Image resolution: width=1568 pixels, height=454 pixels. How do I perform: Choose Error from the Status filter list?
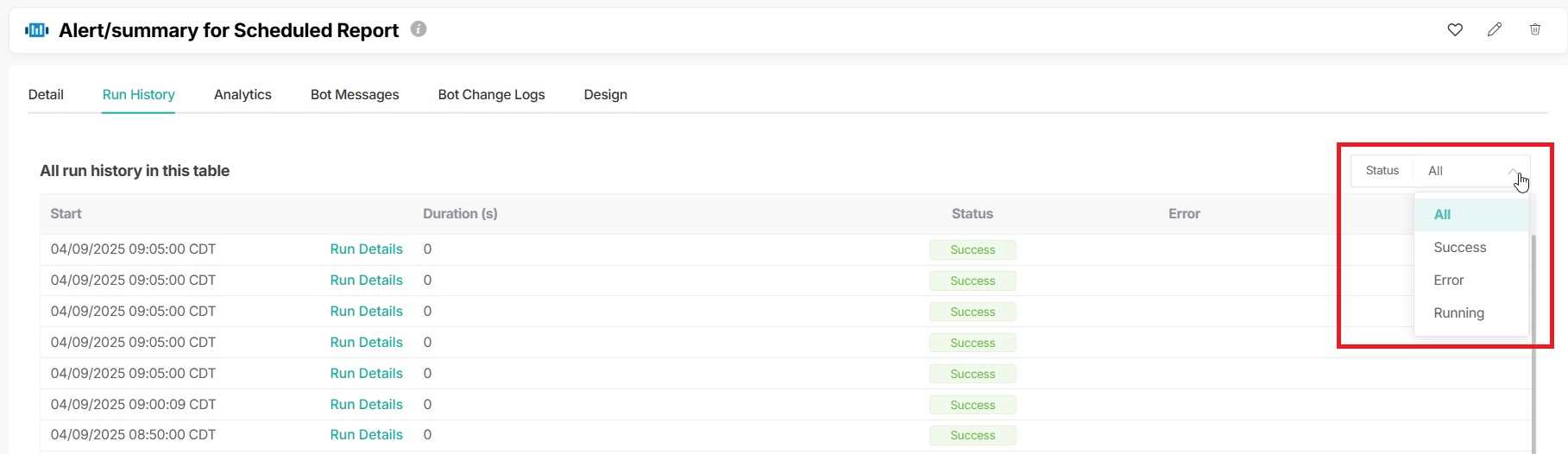1448,281
